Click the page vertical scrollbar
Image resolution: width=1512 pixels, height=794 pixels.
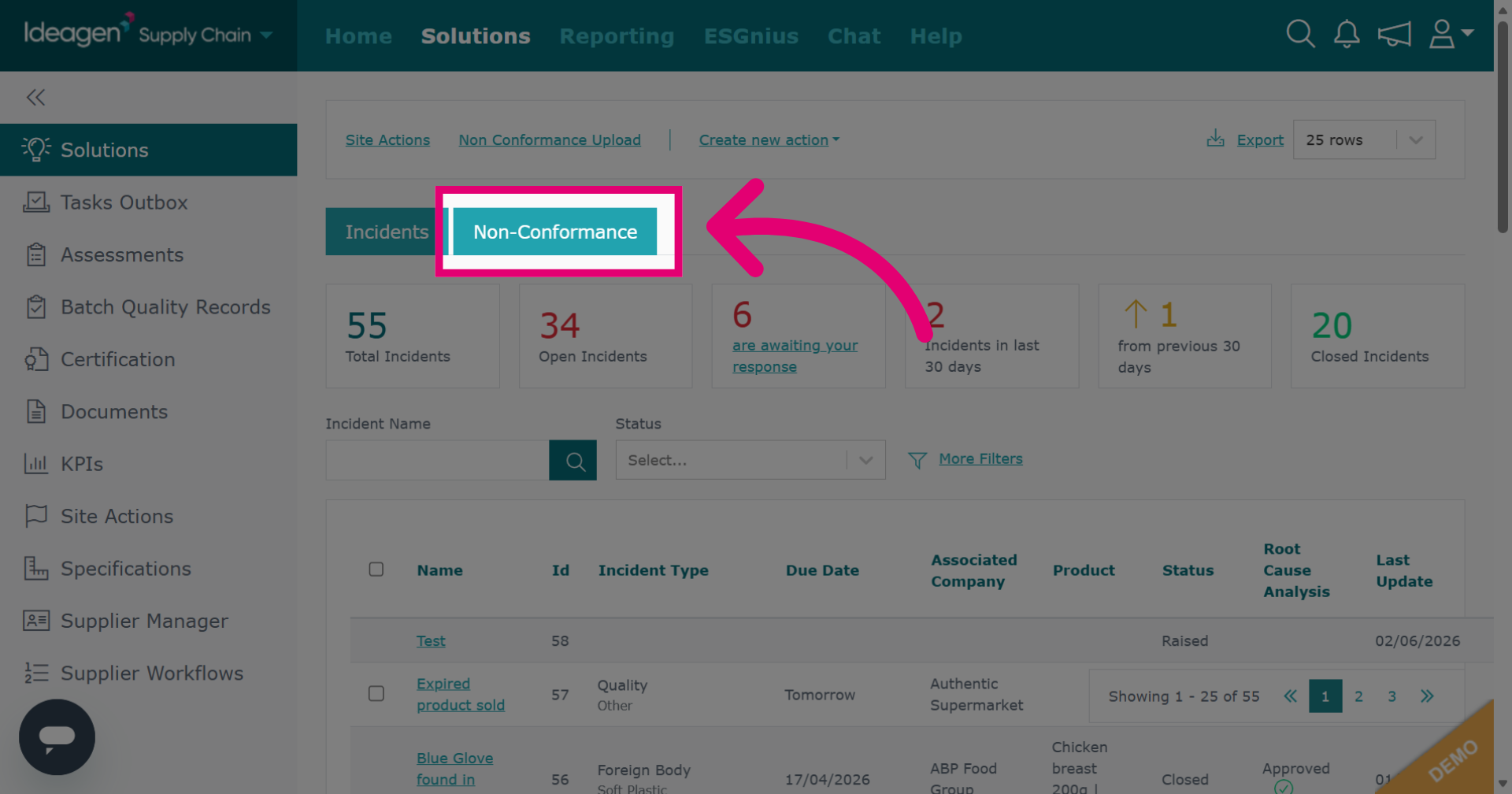(1503, 126)
